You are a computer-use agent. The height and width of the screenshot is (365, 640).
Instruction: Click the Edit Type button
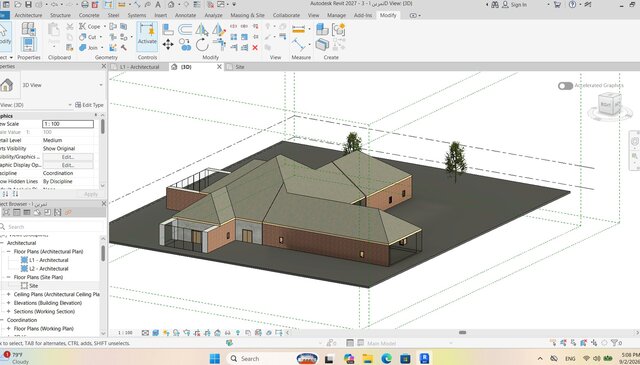coord(89,105)
